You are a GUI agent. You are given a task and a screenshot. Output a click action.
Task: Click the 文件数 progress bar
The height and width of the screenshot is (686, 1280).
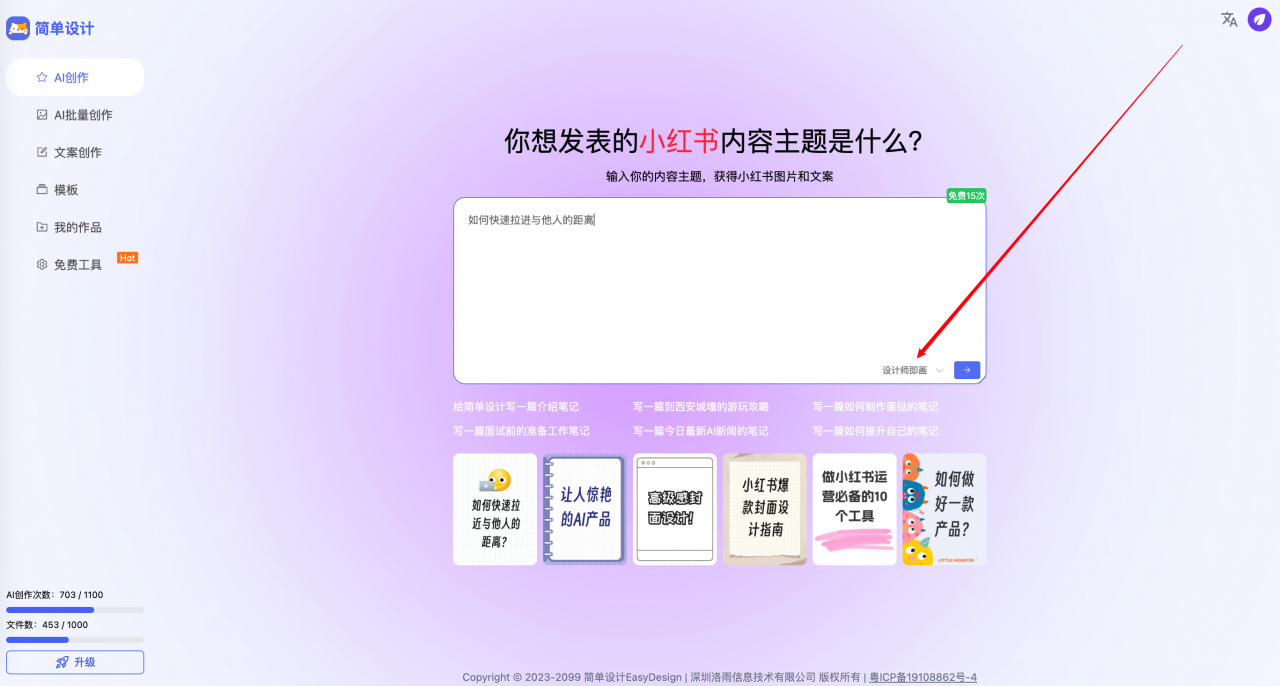click(x=75, y=639)
